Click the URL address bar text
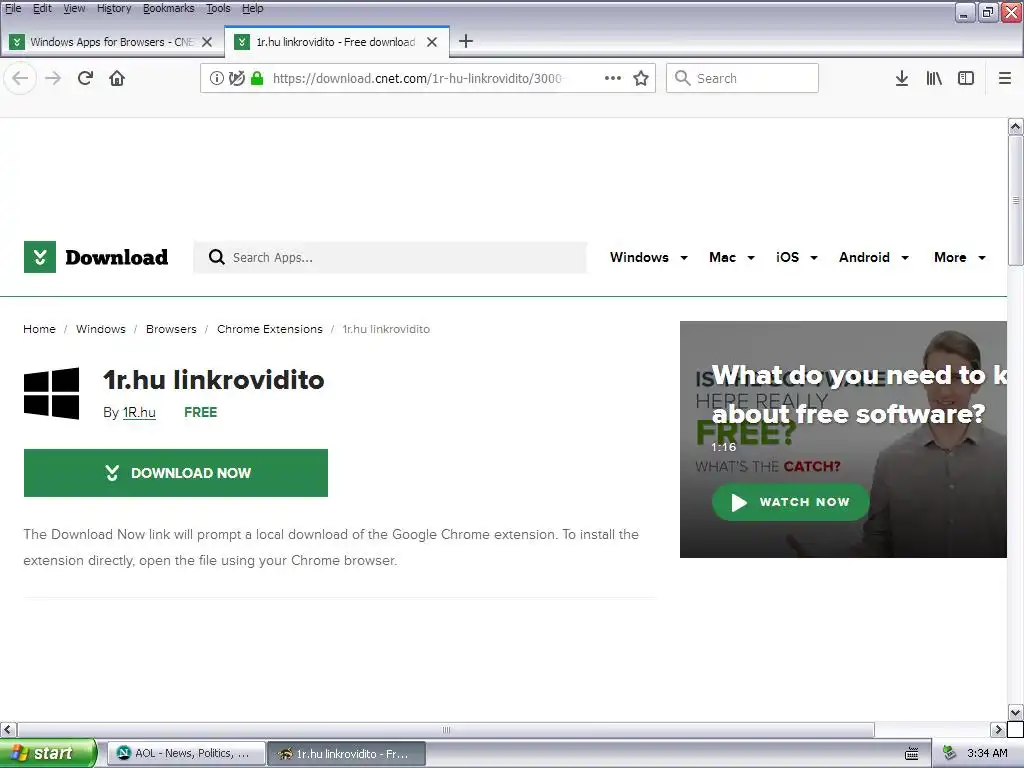This screenshot has height=768, width=1024. pyautogui.click(x=417, y=78)
